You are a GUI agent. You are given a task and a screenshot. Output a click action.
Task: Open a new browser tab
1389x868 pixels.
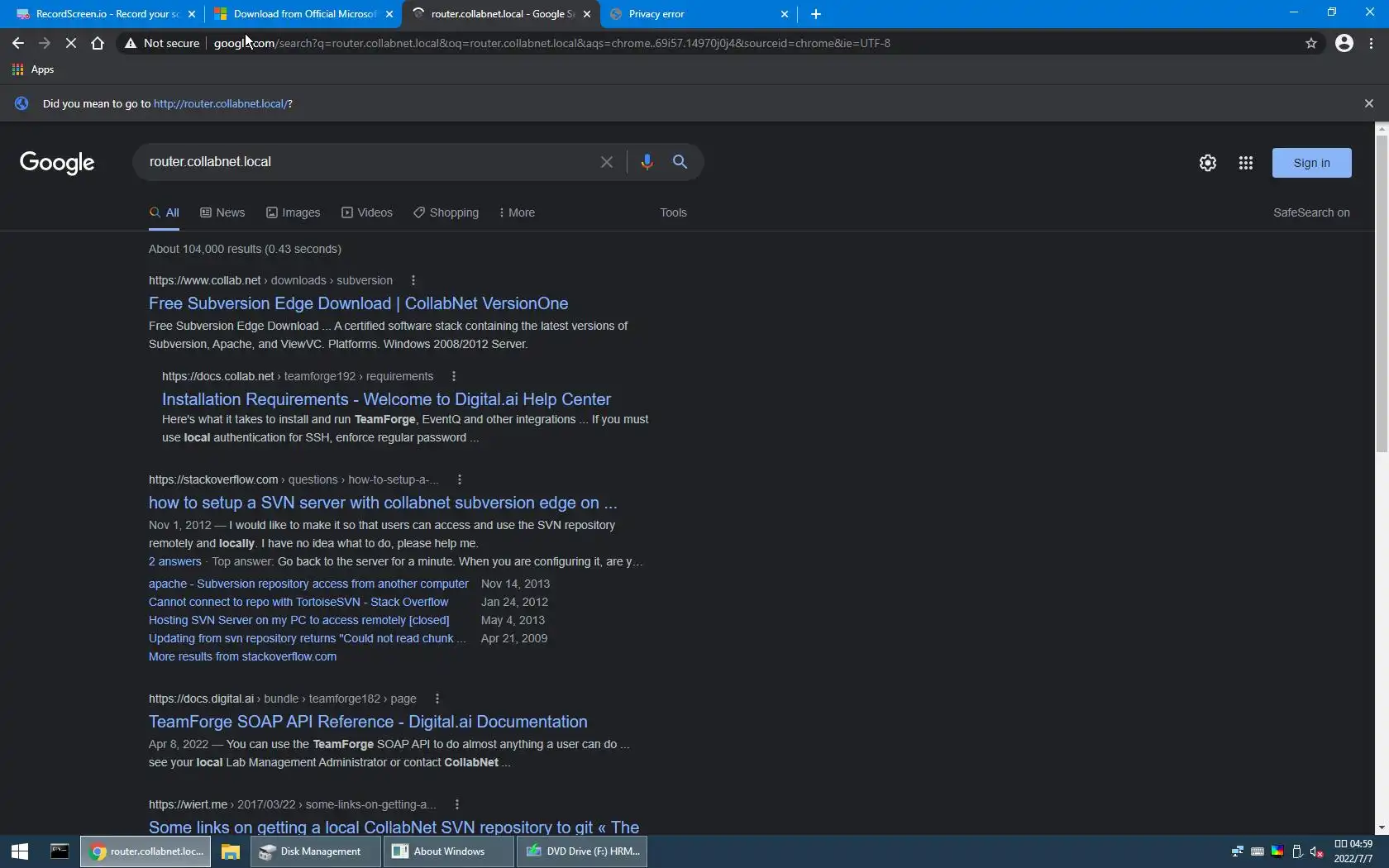coord(816,14)
